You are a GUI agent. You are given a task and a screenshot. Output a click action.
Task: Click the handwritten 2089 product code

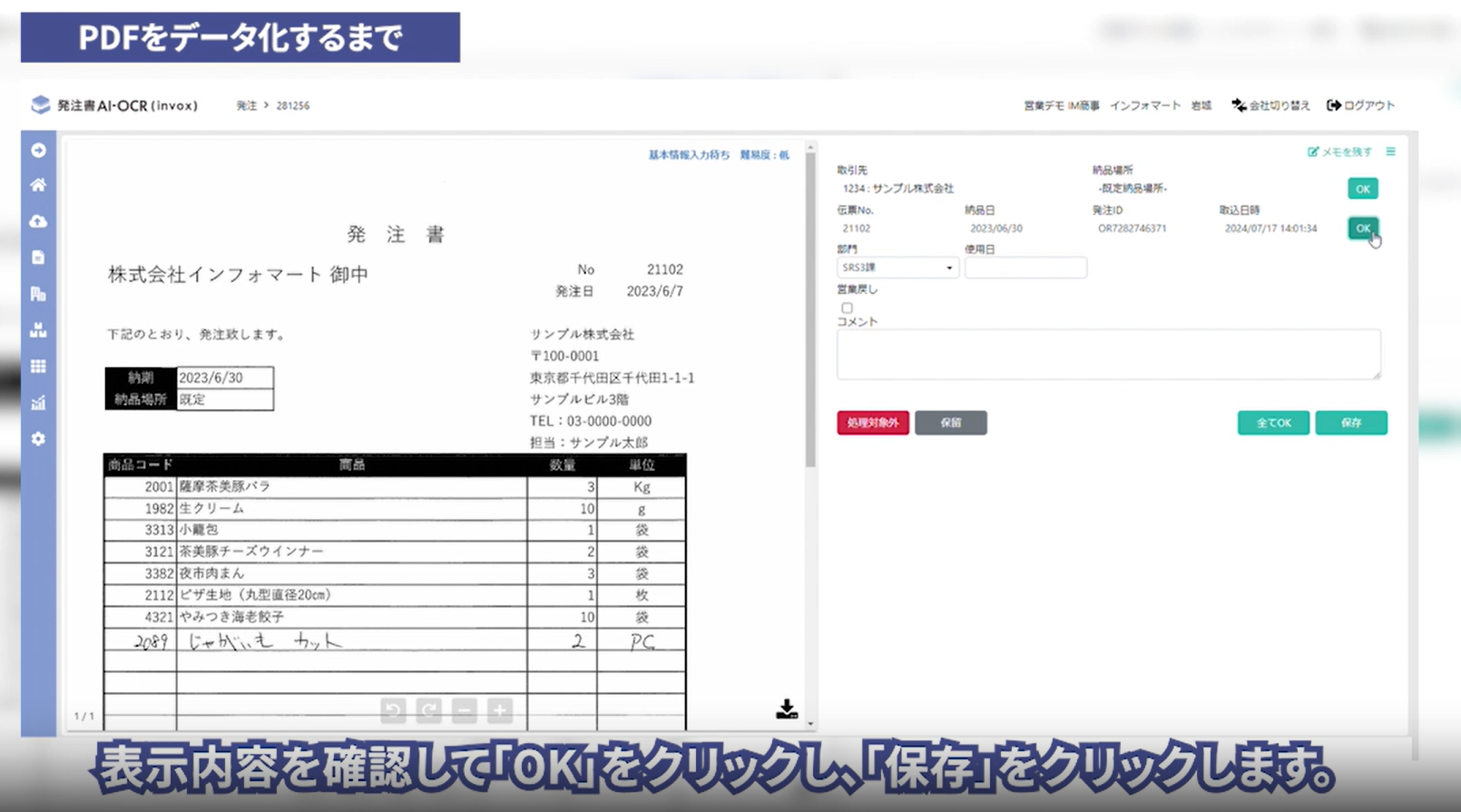tap(151, 641)
